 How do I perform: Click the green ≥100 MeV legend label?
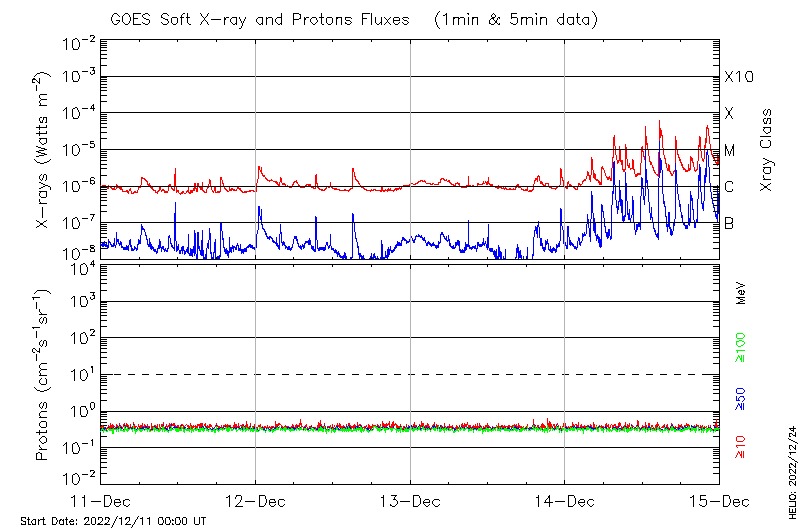[x=741, y=350]
